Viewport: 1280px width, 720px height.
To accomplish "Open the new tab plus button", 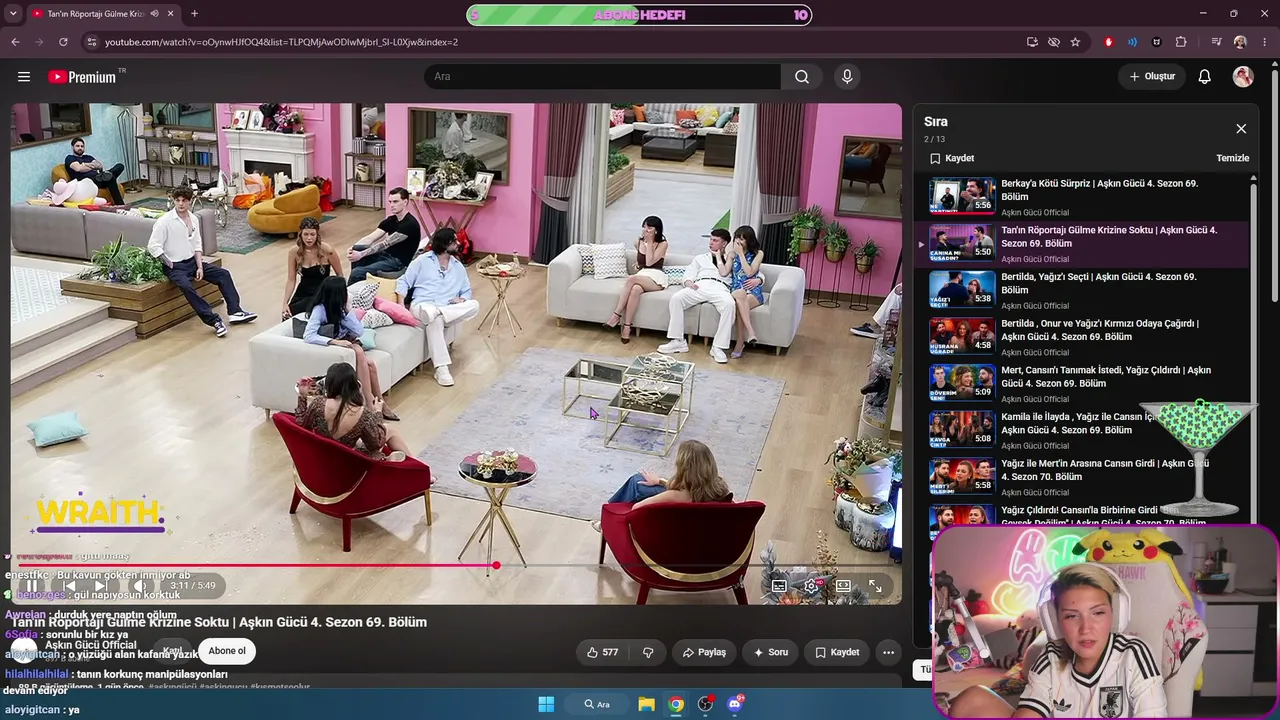I will pyautogui.click(x=194, y=14).
